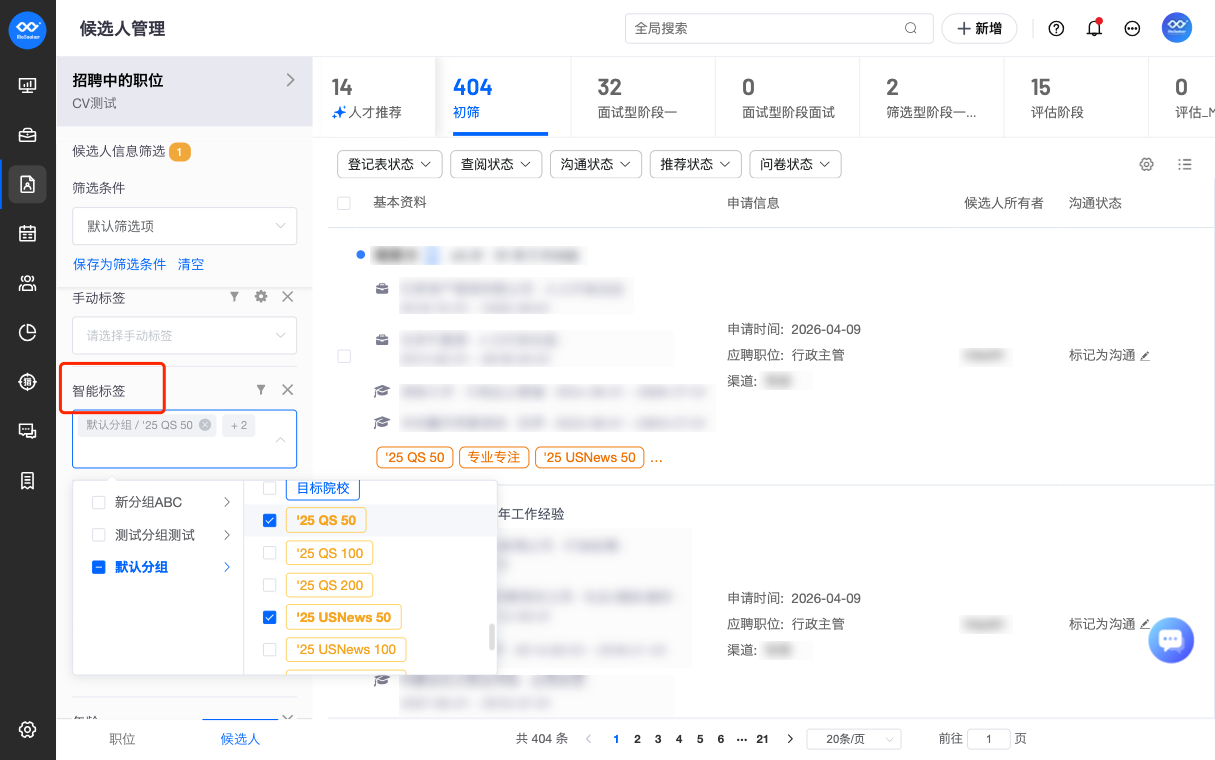Open the briefcase jobs icon in sidebar
Viewport: 1215px width, 760px height.
click(x=28, y=135)
